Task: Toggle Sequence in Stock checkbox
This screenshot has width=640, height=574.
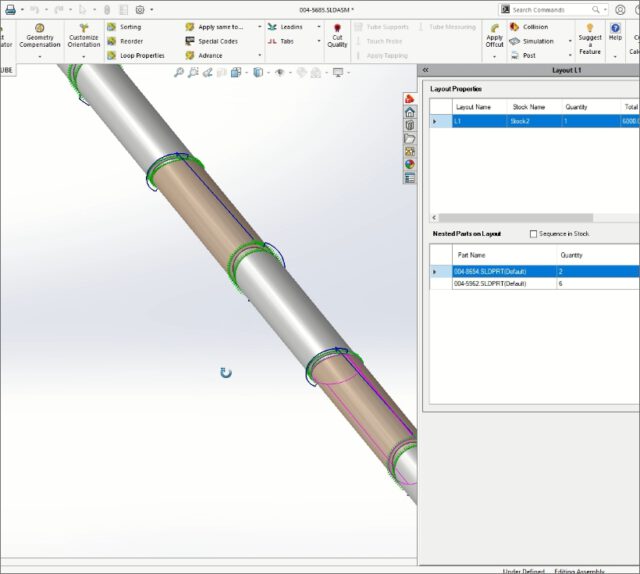Action: pos(533,234)
